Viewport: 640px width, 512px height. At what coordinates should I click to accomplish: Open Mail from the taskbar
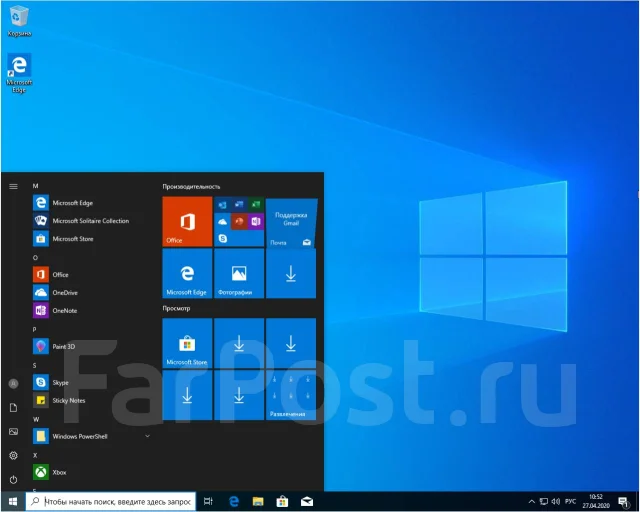[307, 502]
